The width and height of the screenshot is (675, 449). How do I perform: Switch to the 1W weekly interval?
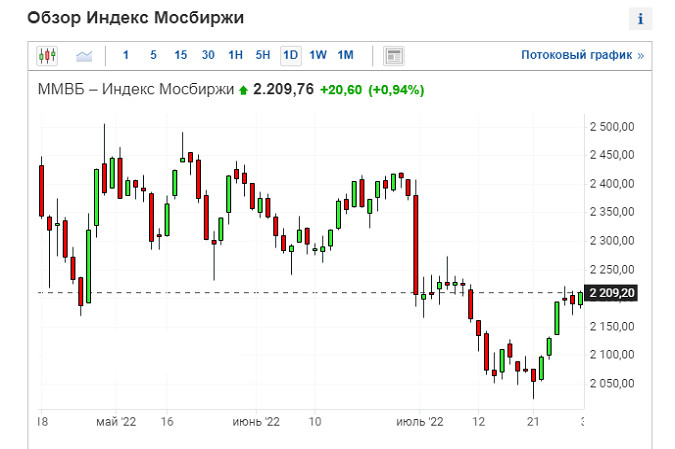[317, 55]
